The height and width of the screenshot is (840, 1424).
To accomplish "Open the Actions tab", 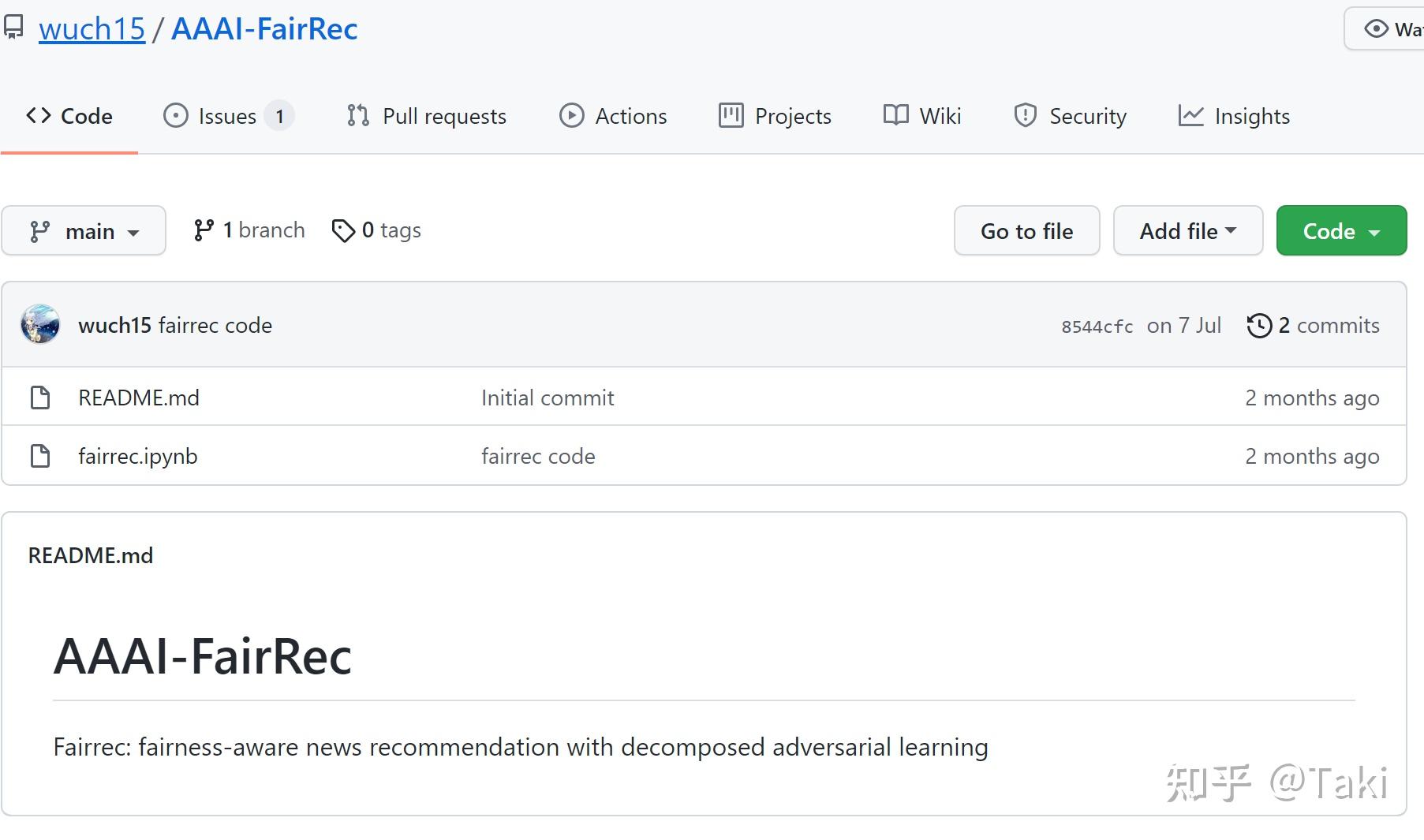I will point(613,116).
